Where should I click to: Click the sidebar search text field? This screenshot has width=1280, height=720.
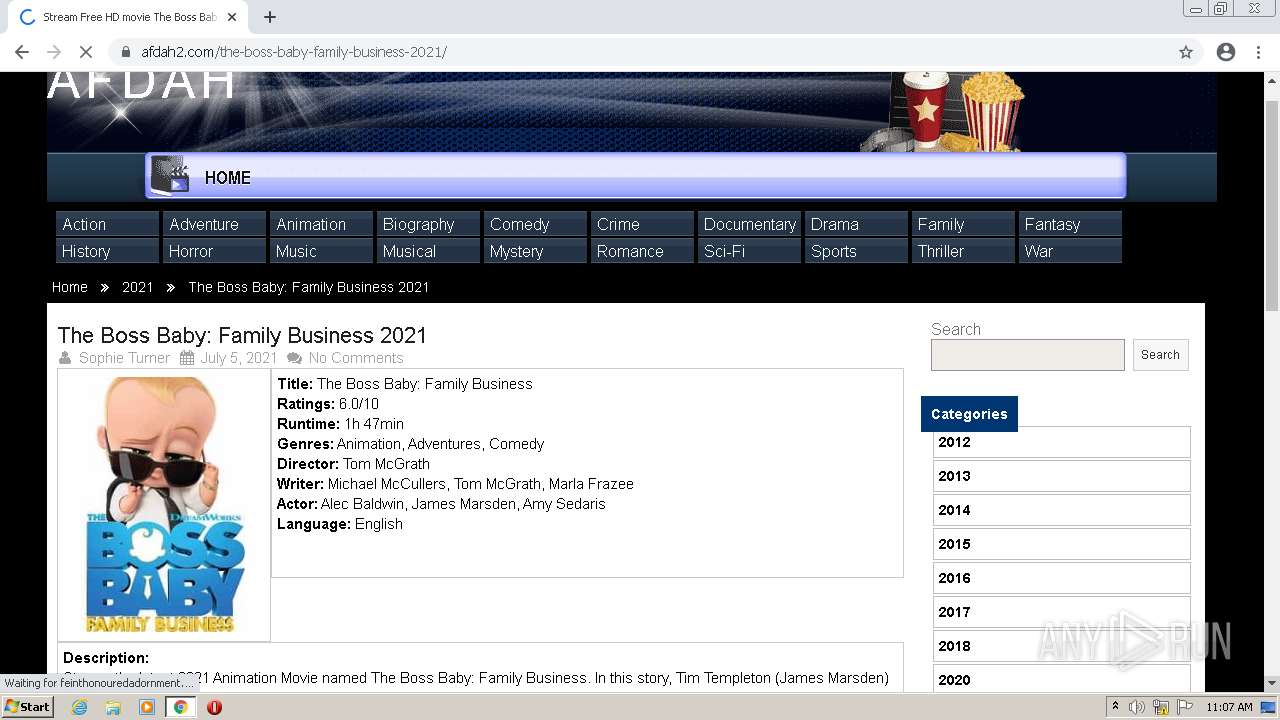point(1028,355)
